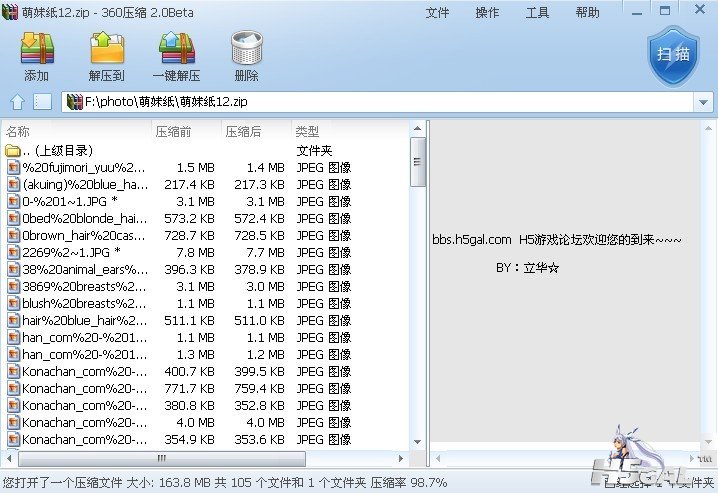This screenshot has height=493, width=718.
Task: Open the 工具 (Tools) menu
Action: [537, 13]
